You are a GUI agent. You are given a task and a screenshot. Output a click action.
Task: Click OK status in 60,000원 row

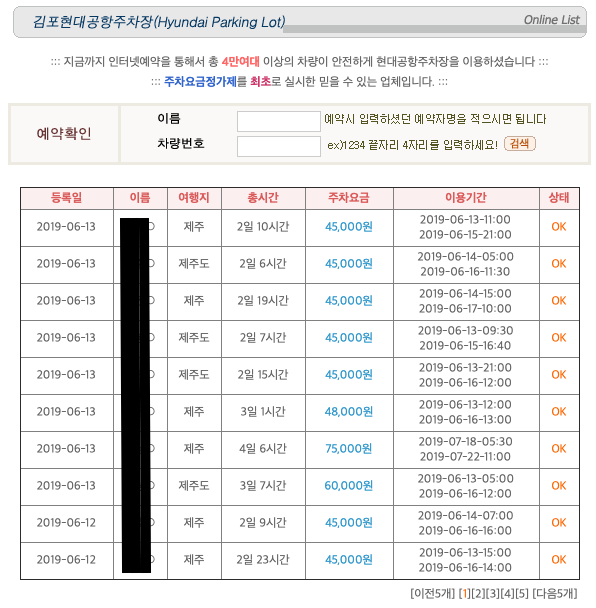559,485
